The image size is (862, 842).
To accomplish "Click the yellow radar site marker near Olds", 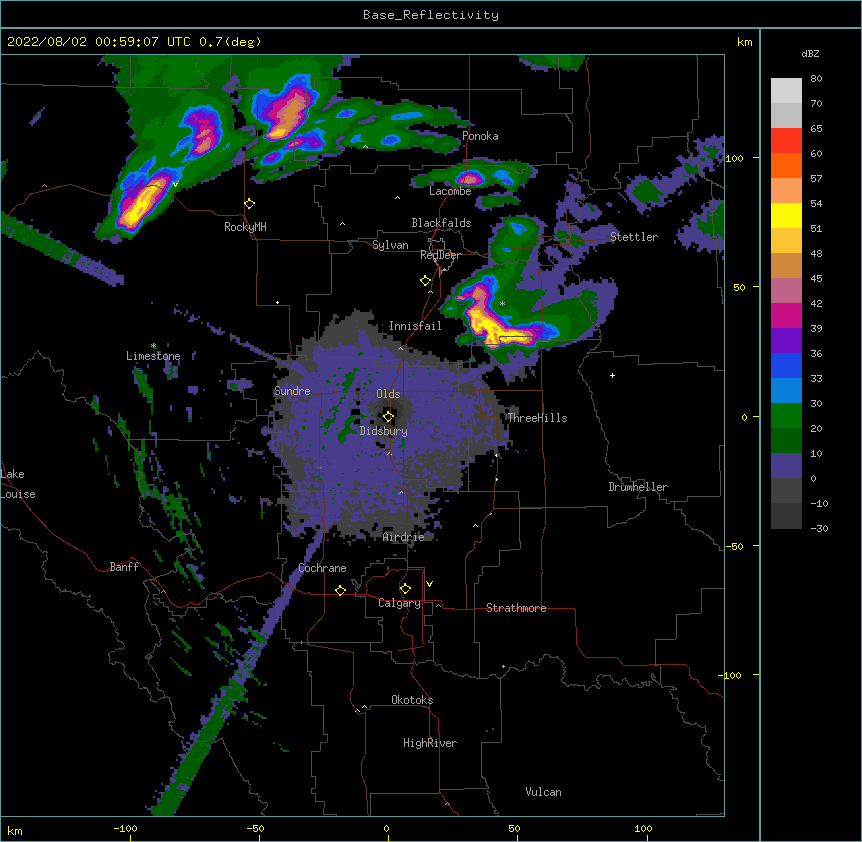I will [x=388, y=416].
